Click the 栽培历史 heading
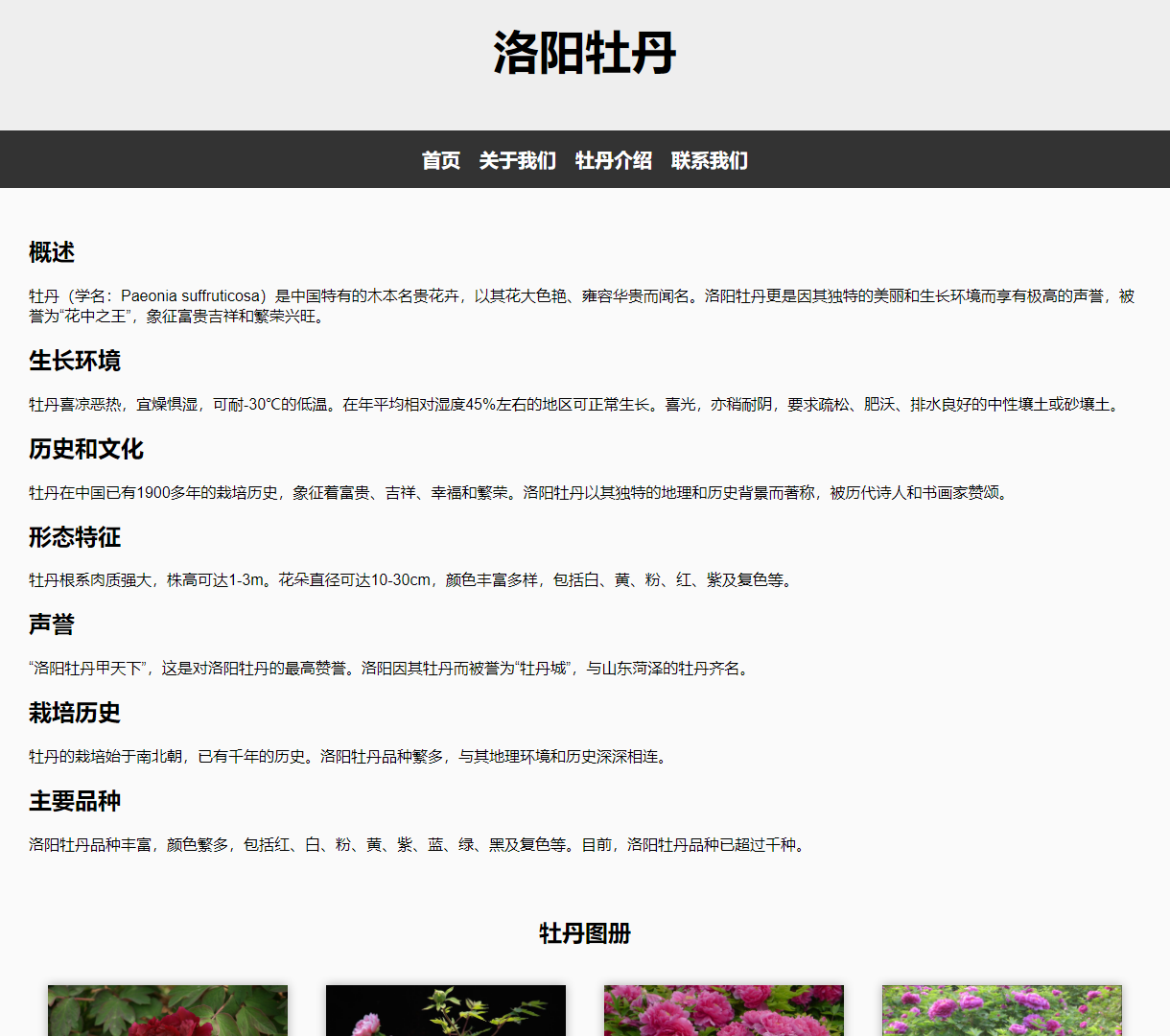 click(74, 713)
